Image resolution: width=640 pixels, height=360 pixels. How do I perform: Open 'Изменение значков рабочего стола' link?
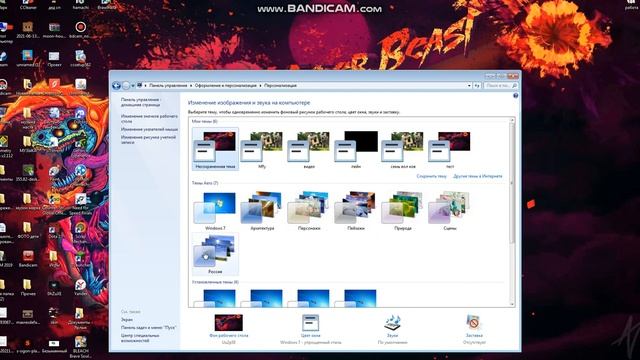point(149,119)
